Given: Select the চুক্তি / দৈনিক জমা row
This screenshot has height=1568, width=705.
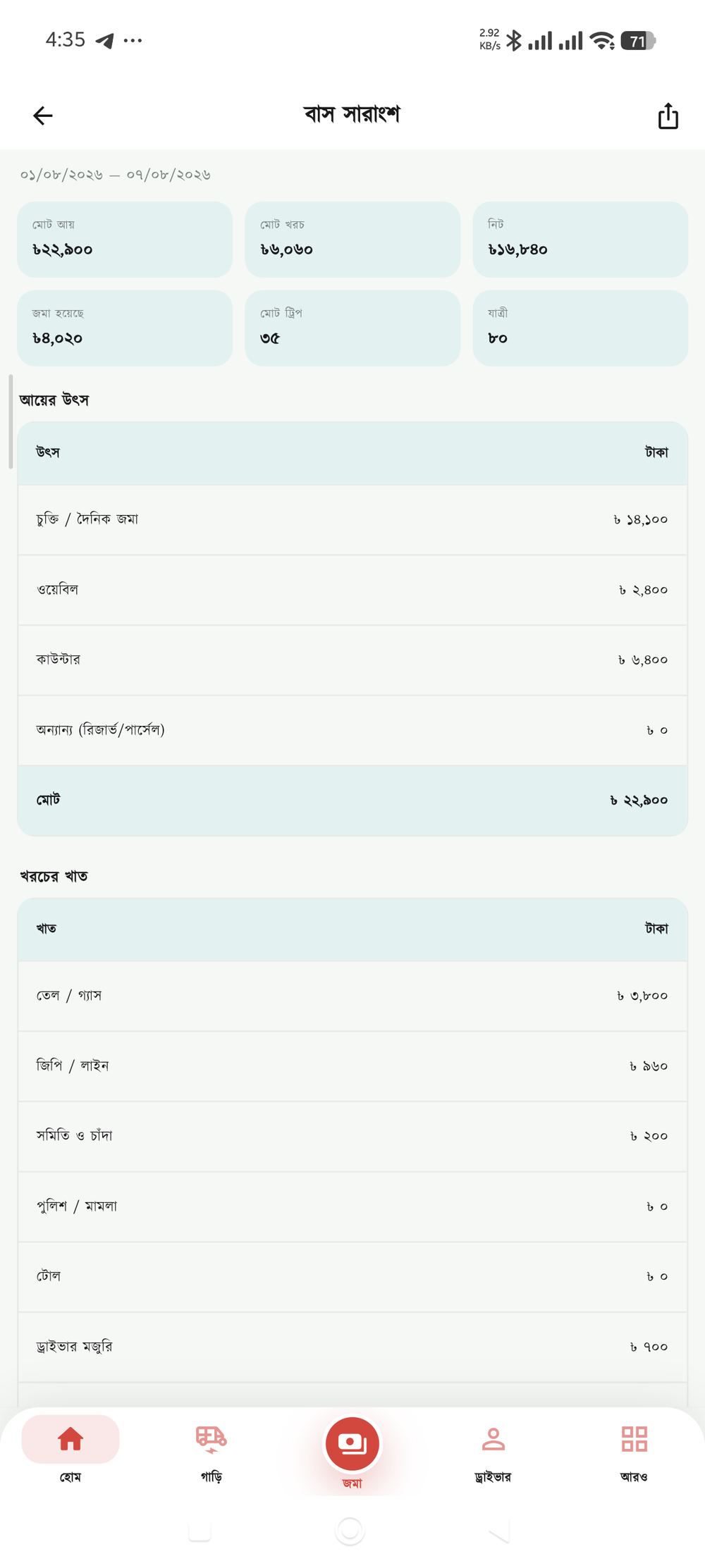Looking at the screenshot, I should coord(352,520).
